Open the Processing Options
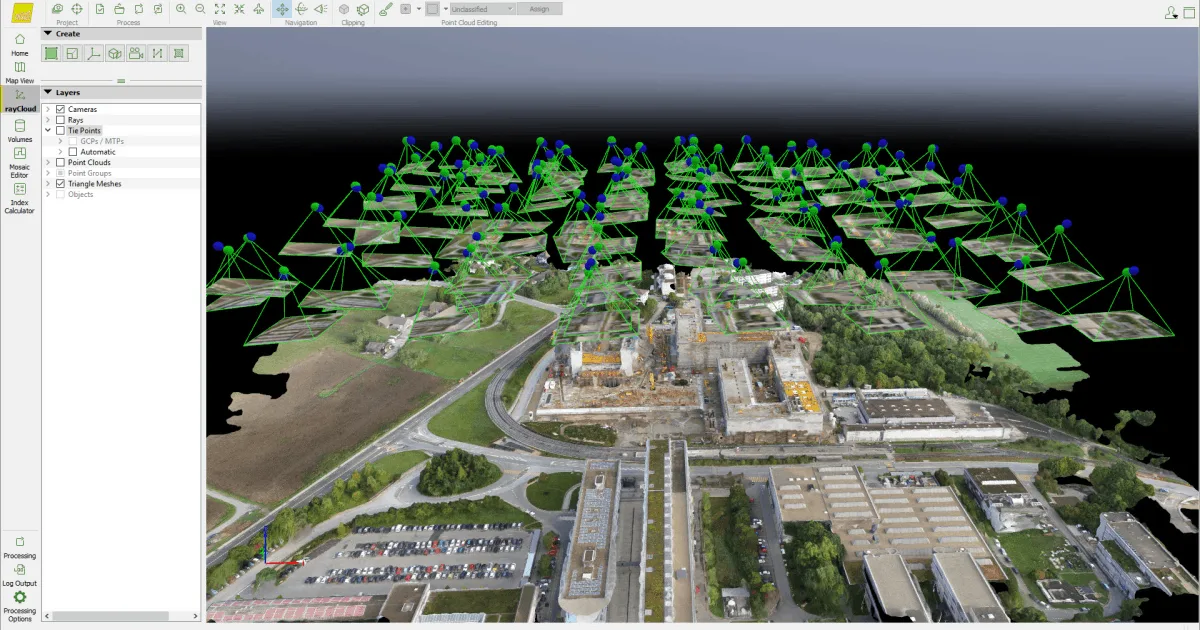The width and height of the screenshot is (1200, 630). point(19,602)
